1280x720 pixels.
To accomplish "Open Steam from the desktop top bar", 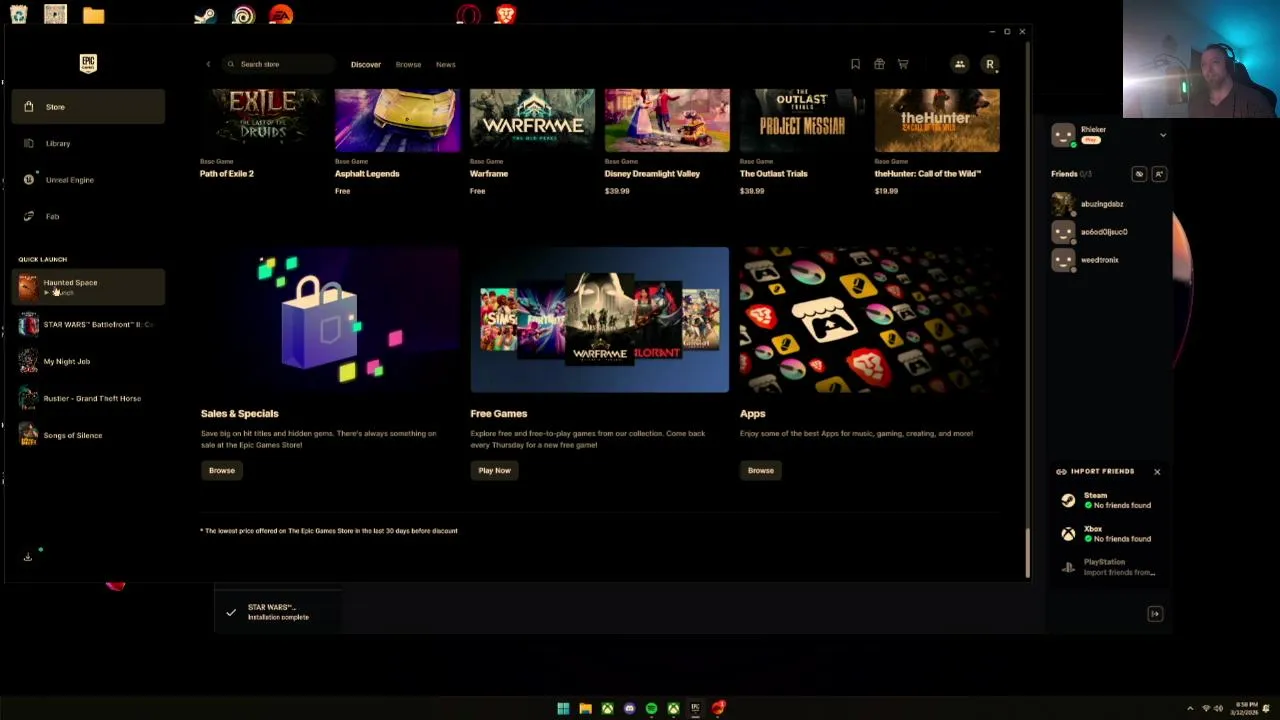I will [204, 15].
